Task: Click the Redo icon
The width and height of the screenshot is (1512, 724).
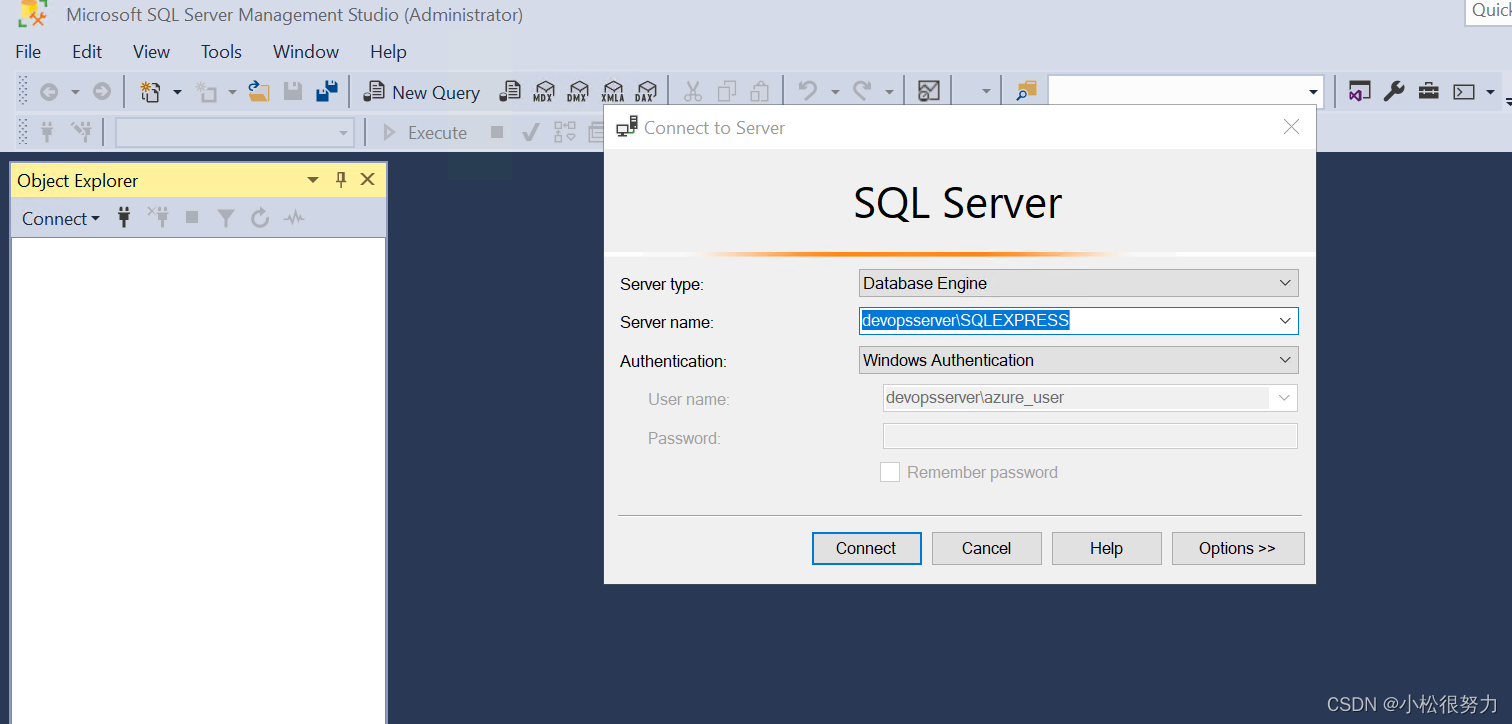Action: point(862,92)
